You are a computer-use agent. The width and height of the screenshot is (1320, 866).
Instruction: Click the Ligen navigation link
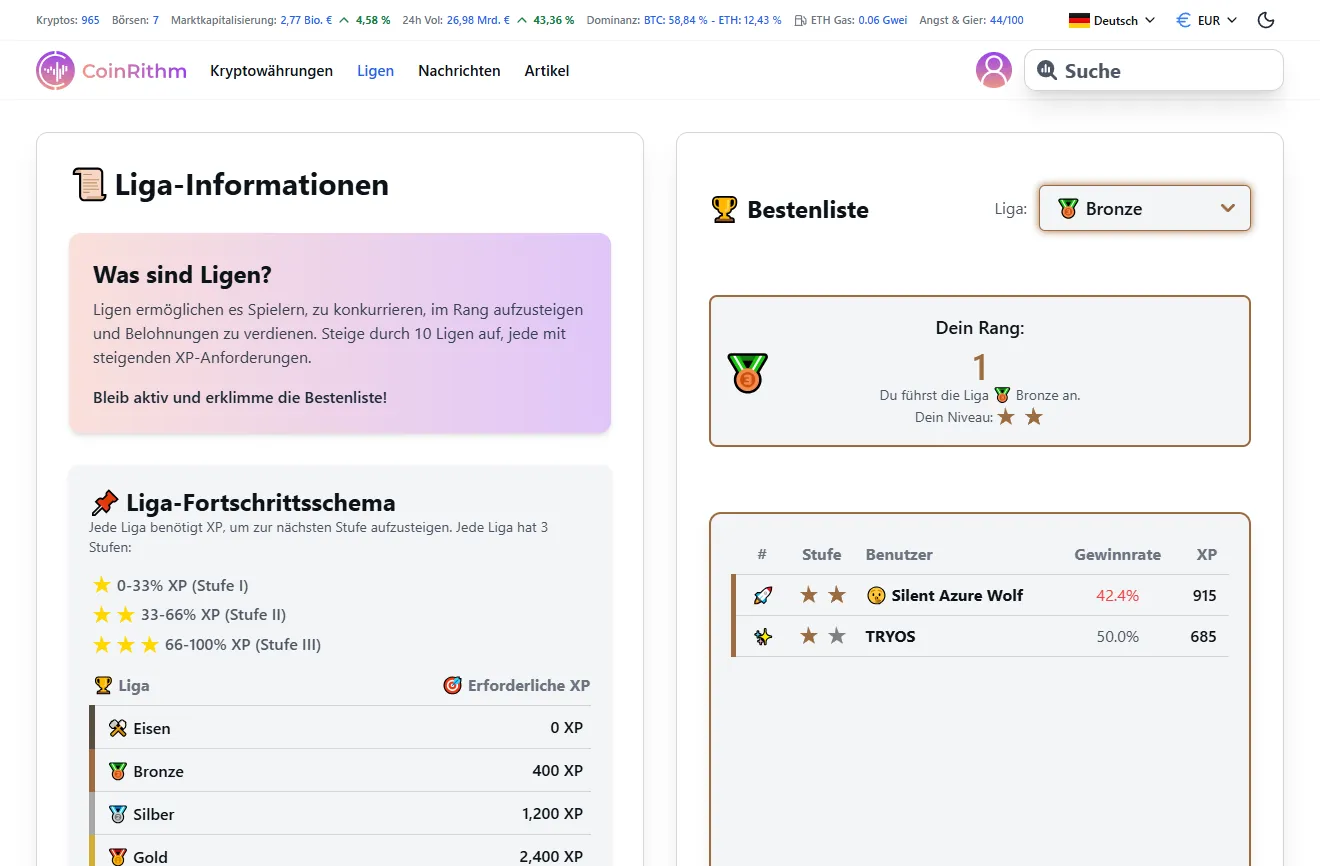pos(375,70)
